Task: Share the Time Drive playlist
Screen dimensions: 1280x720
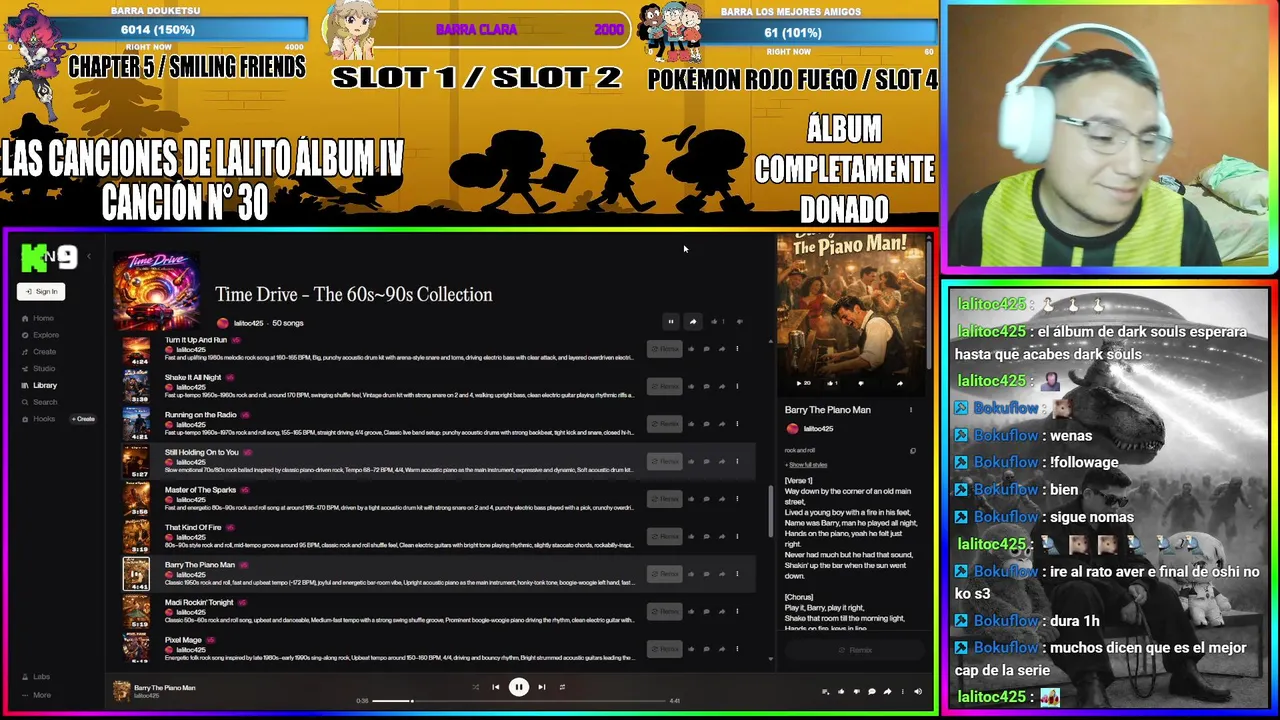Action: (693, 321)
